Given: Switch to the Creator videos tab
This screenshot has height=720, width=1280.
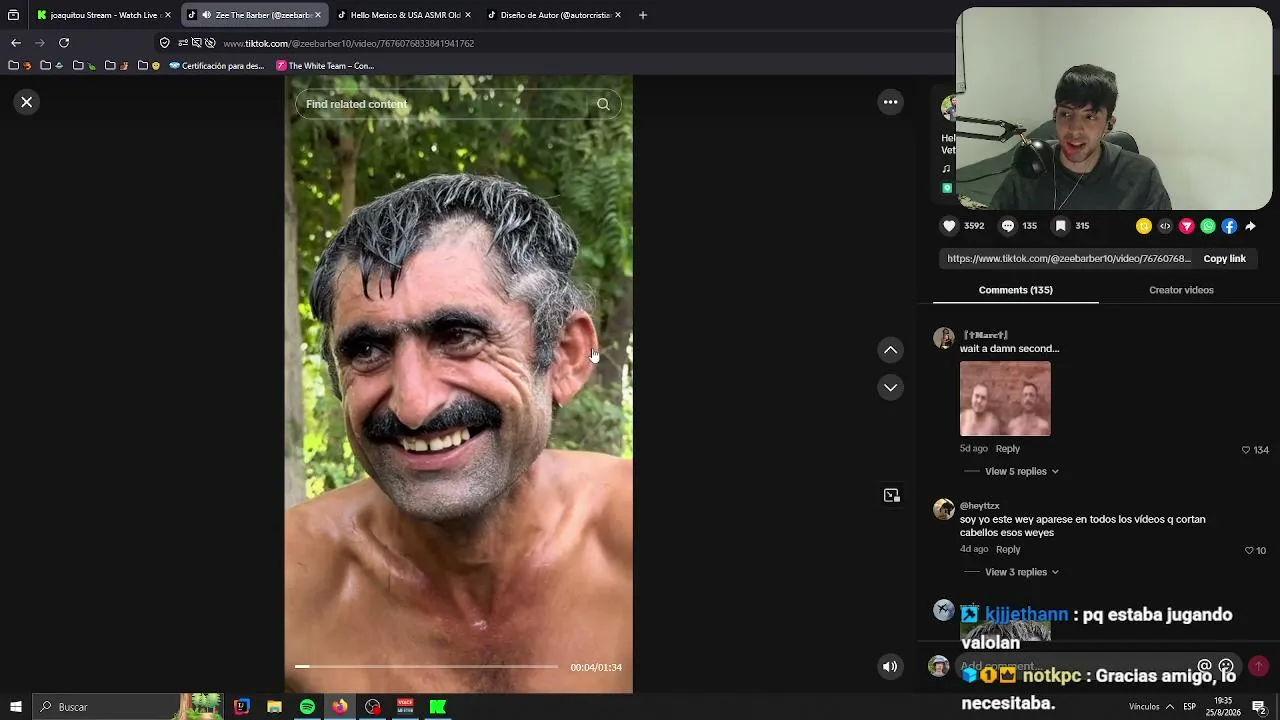Looking at the screenshot, I should pos(1181,290).
